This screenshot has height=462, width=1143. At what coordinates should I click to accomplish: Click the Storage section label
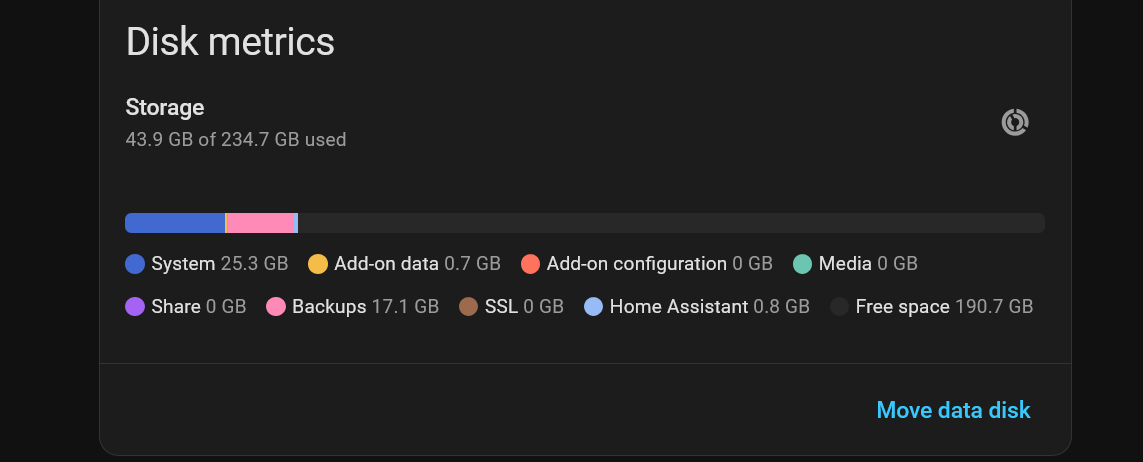coord(165,107)
